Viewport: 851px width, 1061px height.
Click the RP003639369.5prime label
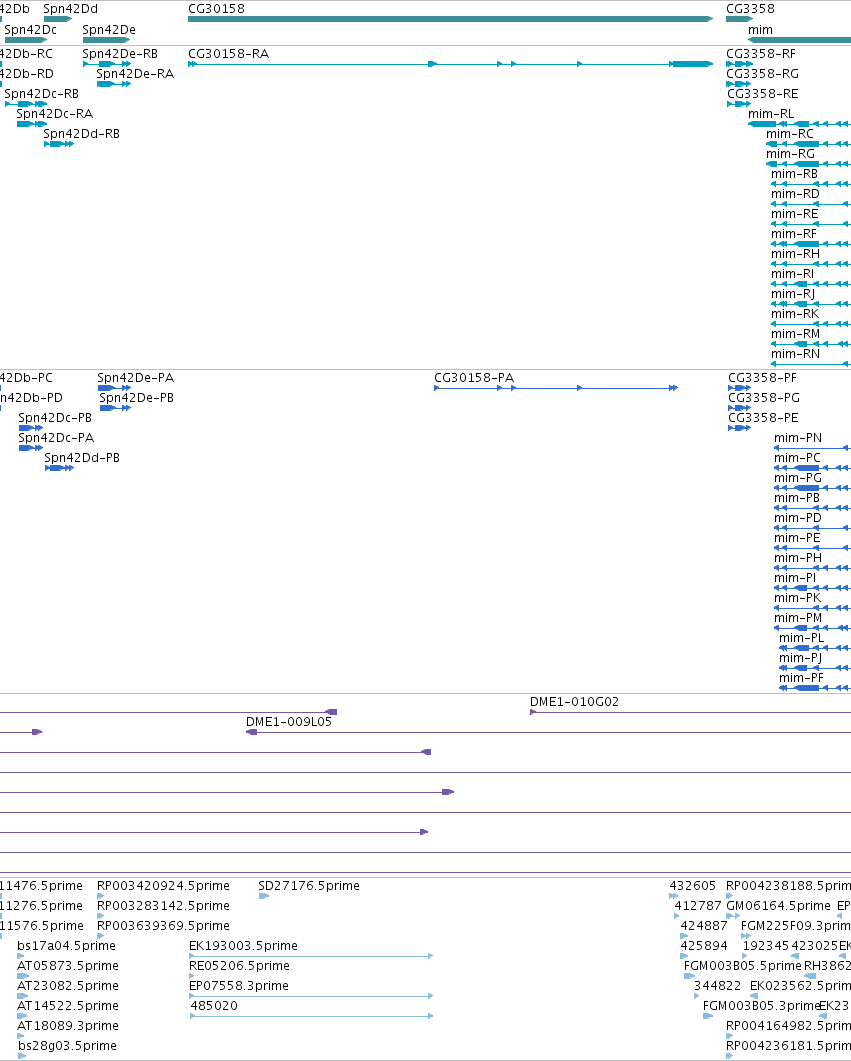coord(164,926)
